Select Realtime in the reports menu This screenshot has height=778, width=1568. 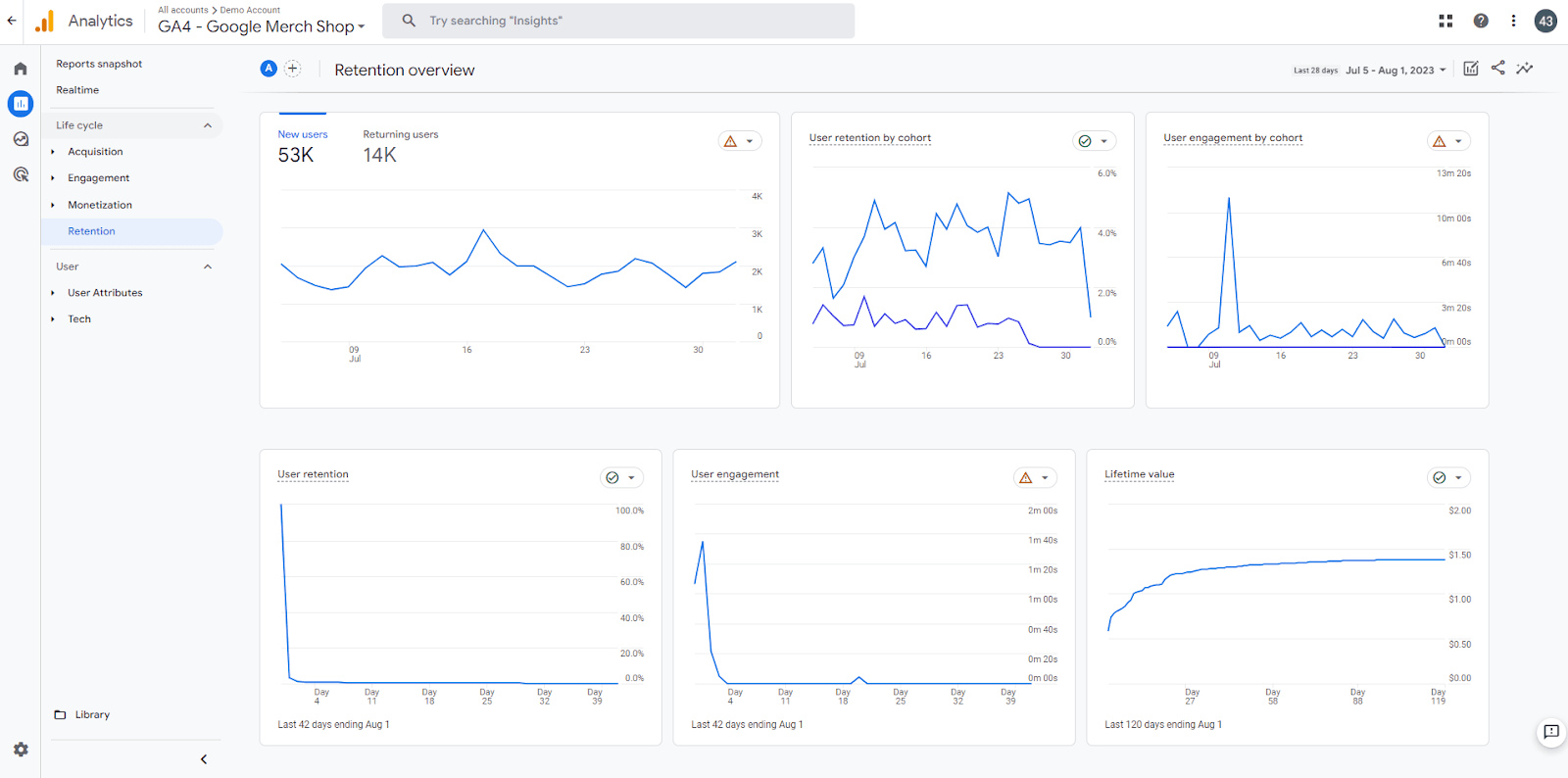77,90
